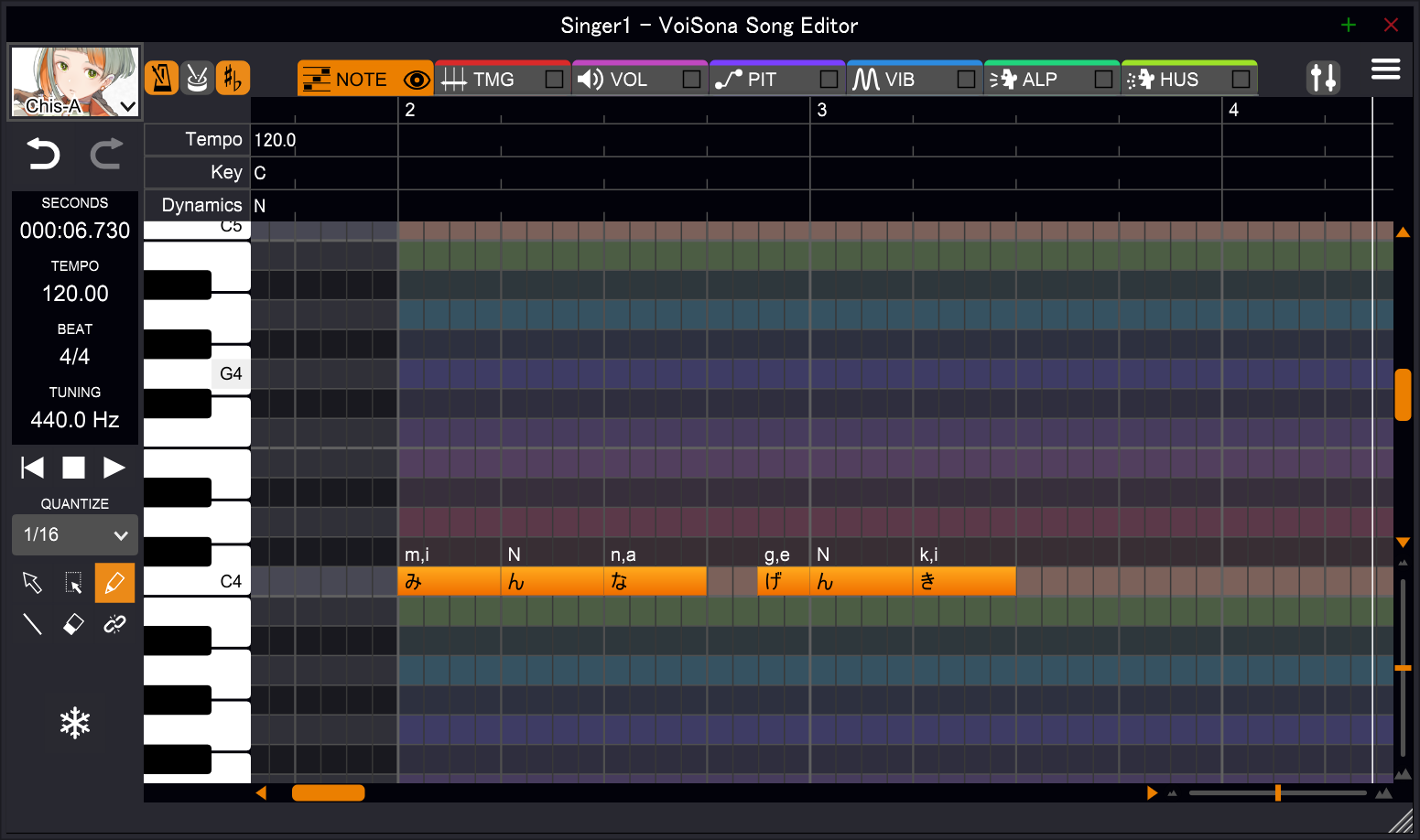Select the range selection tool
Image resolution: width=1420 pixels, height=840 pixels.
click(73, 583)
